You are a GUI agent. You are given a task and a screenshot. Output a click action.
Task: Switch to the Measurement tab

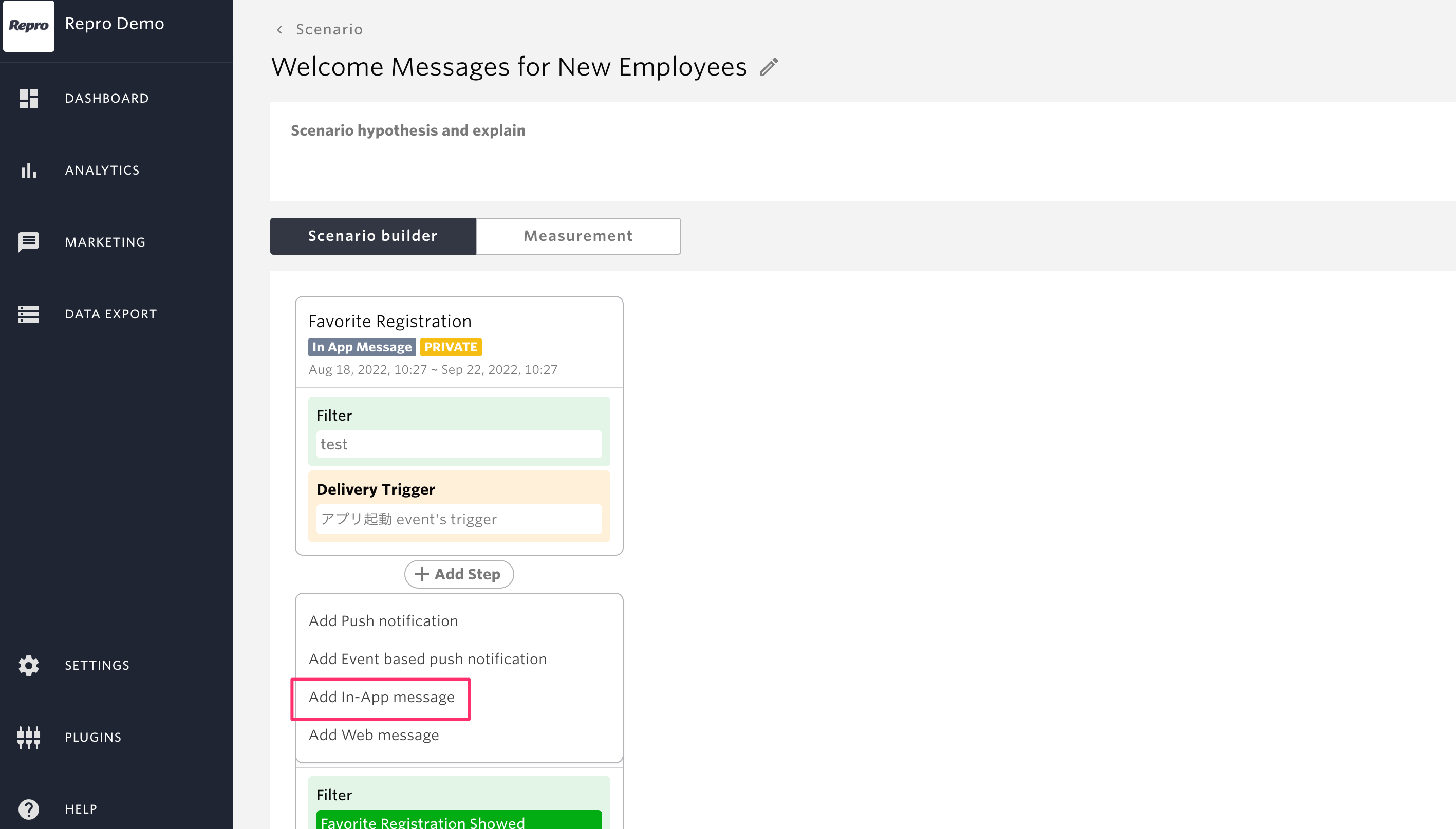click(x=578, y=236)
